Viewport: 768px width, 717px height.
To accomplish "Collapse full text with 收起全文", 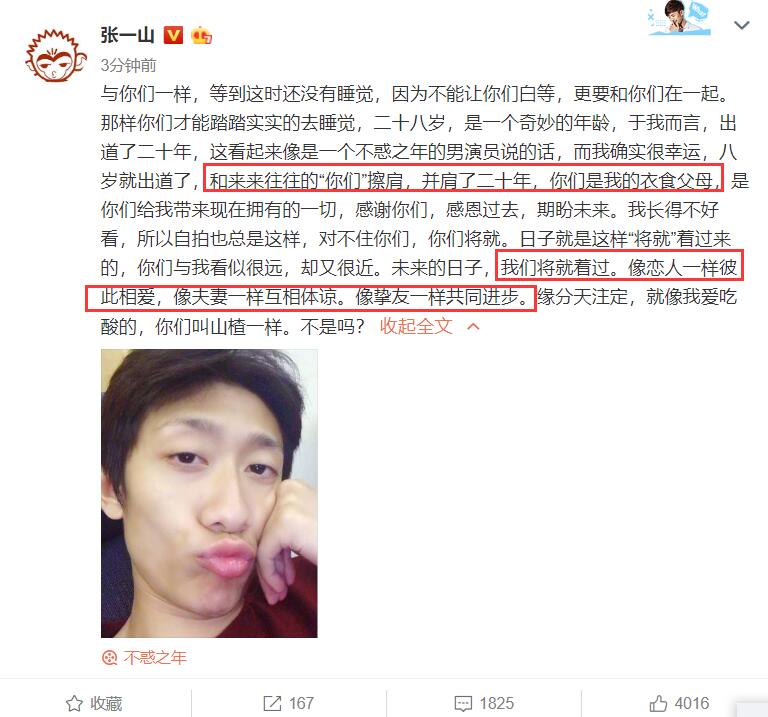I will pyautogui.click(x=416, y=326).
